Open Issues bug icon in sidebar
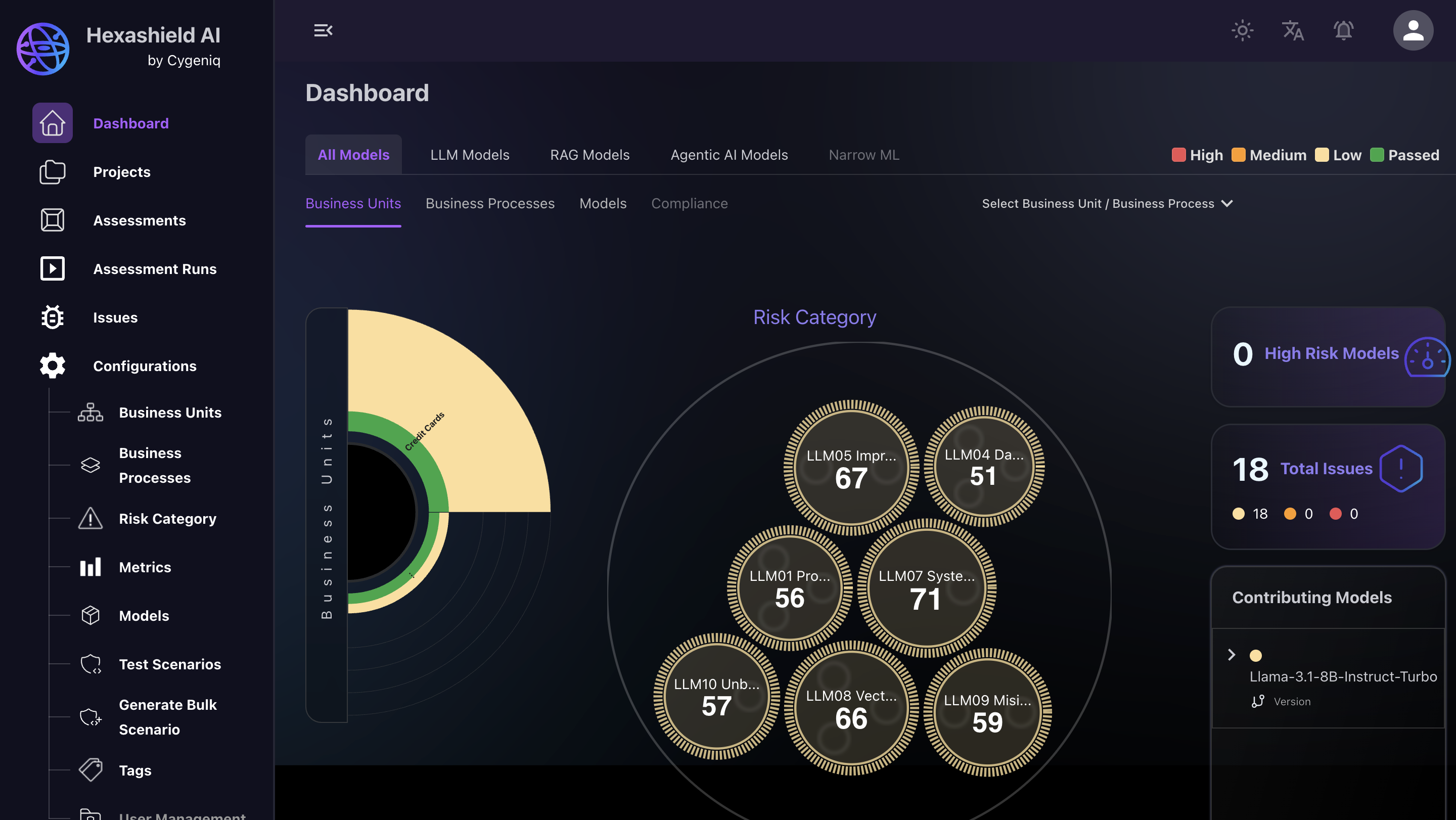 click(52, 317)
